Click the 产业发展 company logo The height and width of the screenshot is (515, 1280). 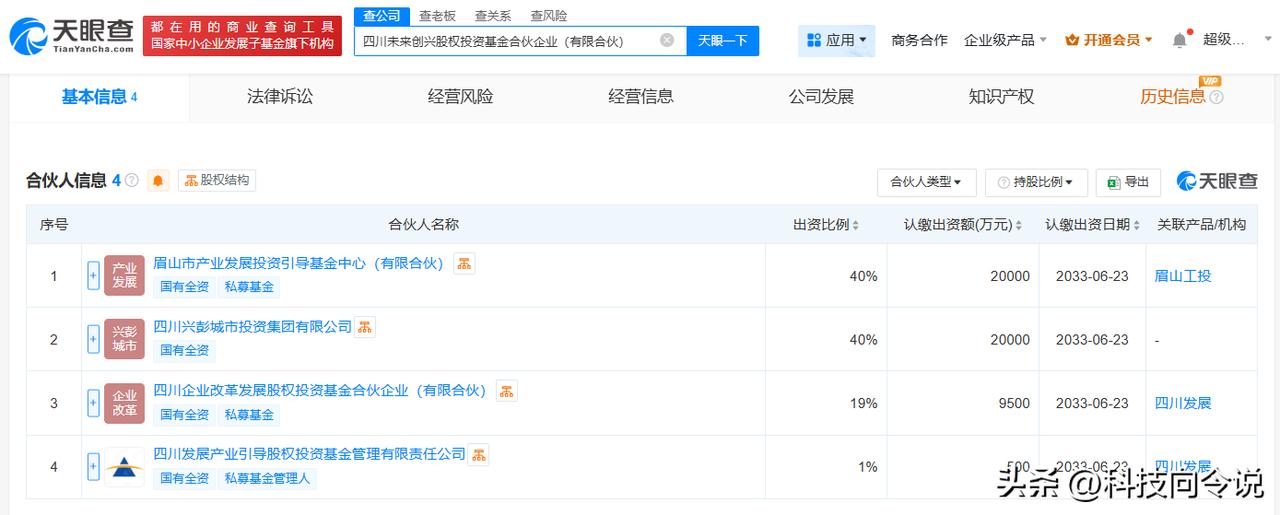coord(124,275)
